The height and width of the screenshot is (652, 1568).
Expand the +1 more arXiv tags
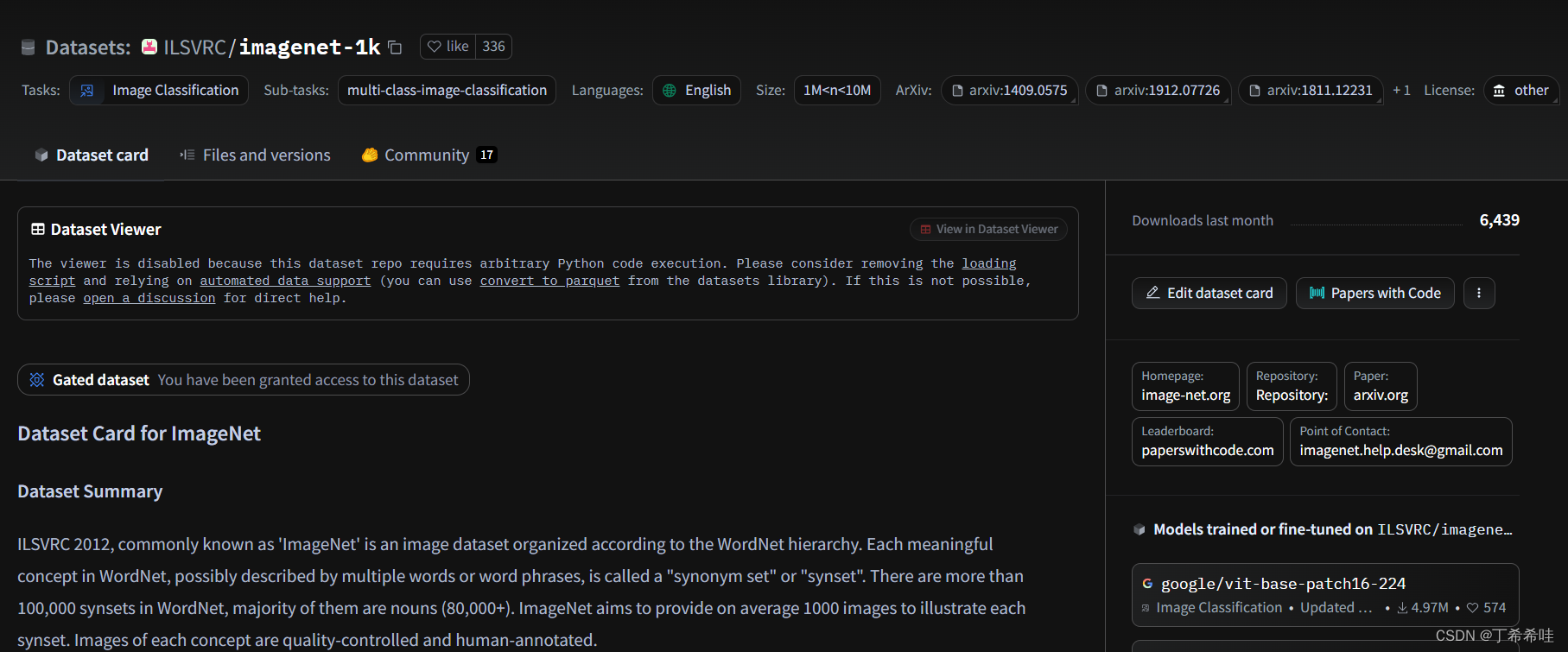coord(1401,91)
